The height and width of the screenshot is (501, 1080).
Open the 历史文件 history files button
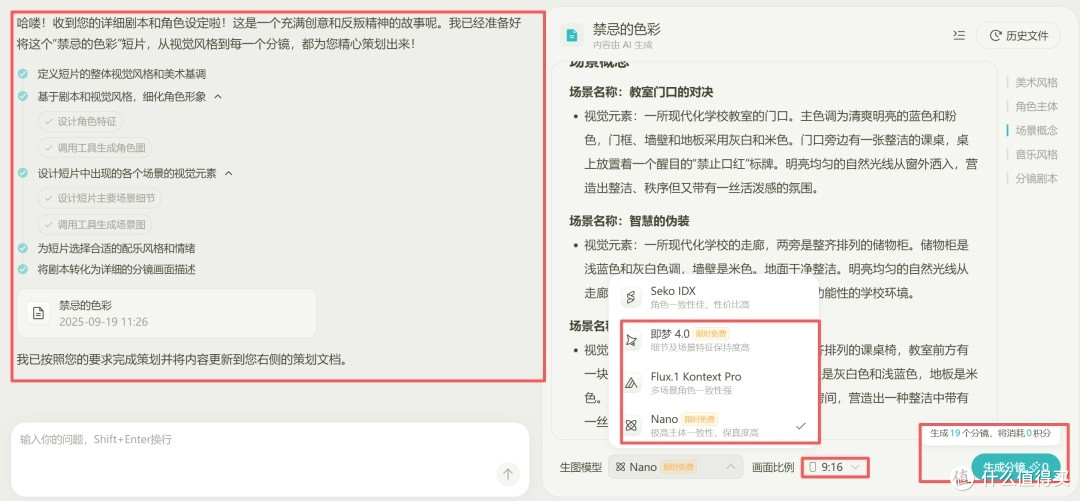(x=1018, y=35)
